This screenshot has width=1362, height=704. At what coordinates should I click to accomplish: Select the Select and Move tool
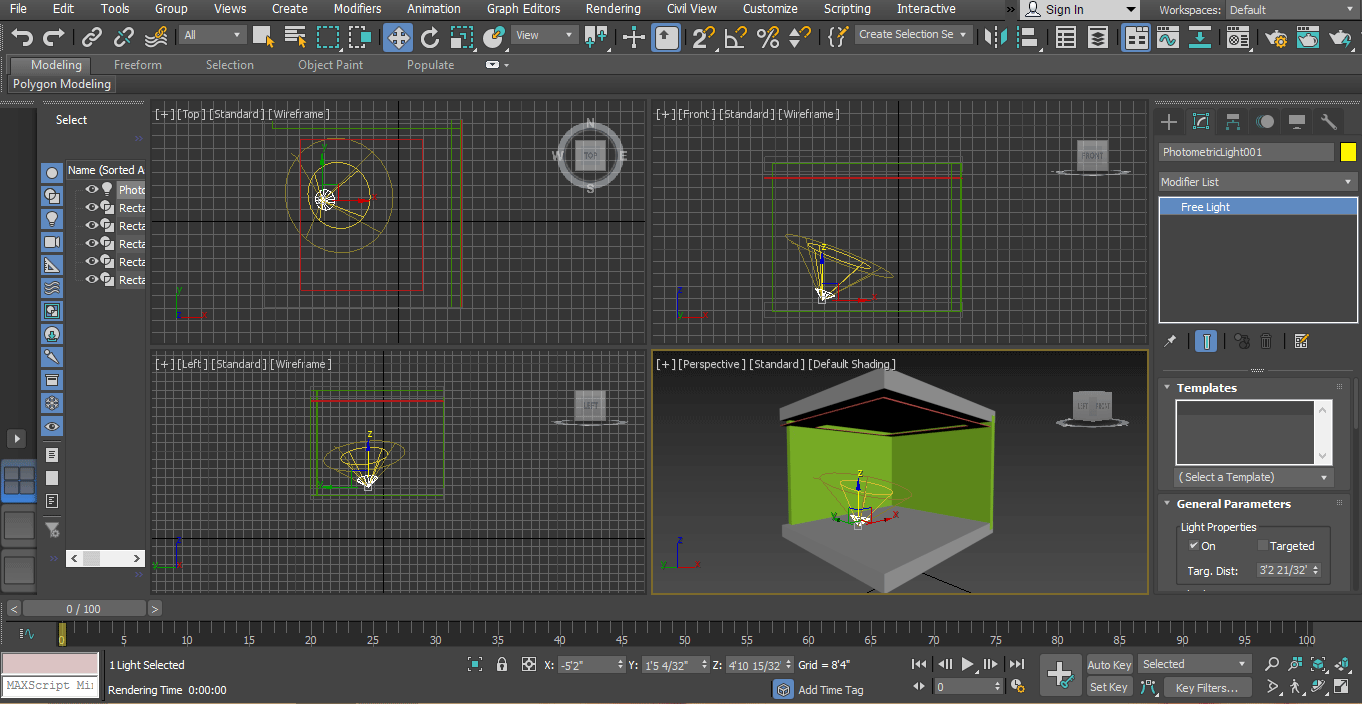point(398,38)
